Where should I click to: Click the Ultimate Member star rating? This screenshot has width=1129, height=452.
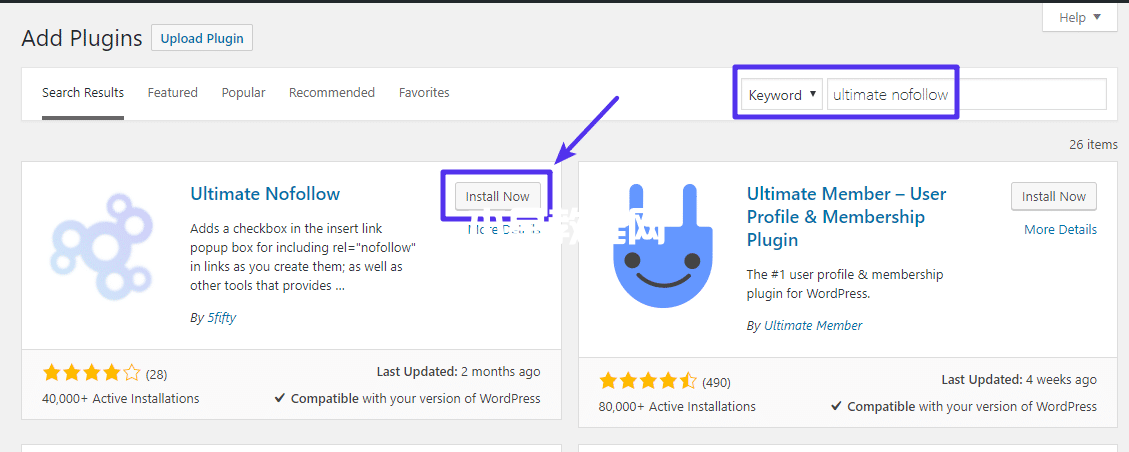(648, 381)
